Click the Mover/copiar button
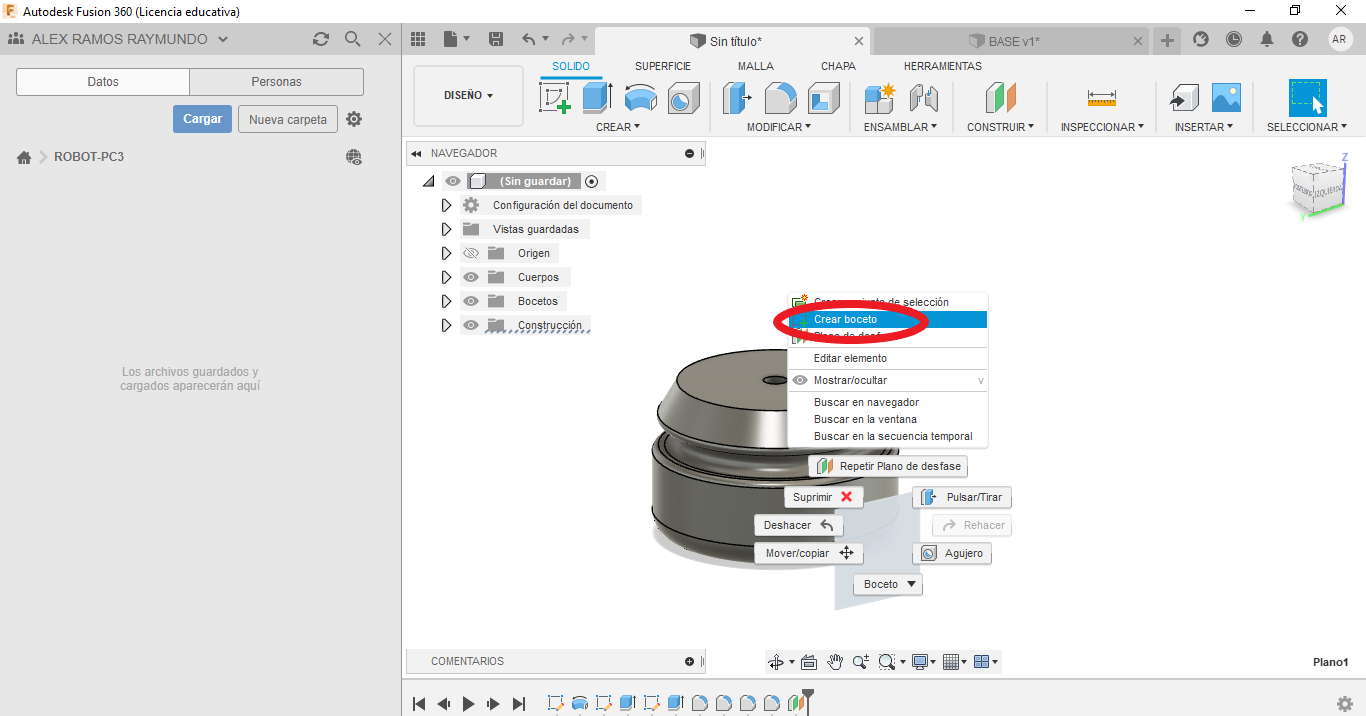The height and width of the screenshot is (716, 1366). pos(809,553)
